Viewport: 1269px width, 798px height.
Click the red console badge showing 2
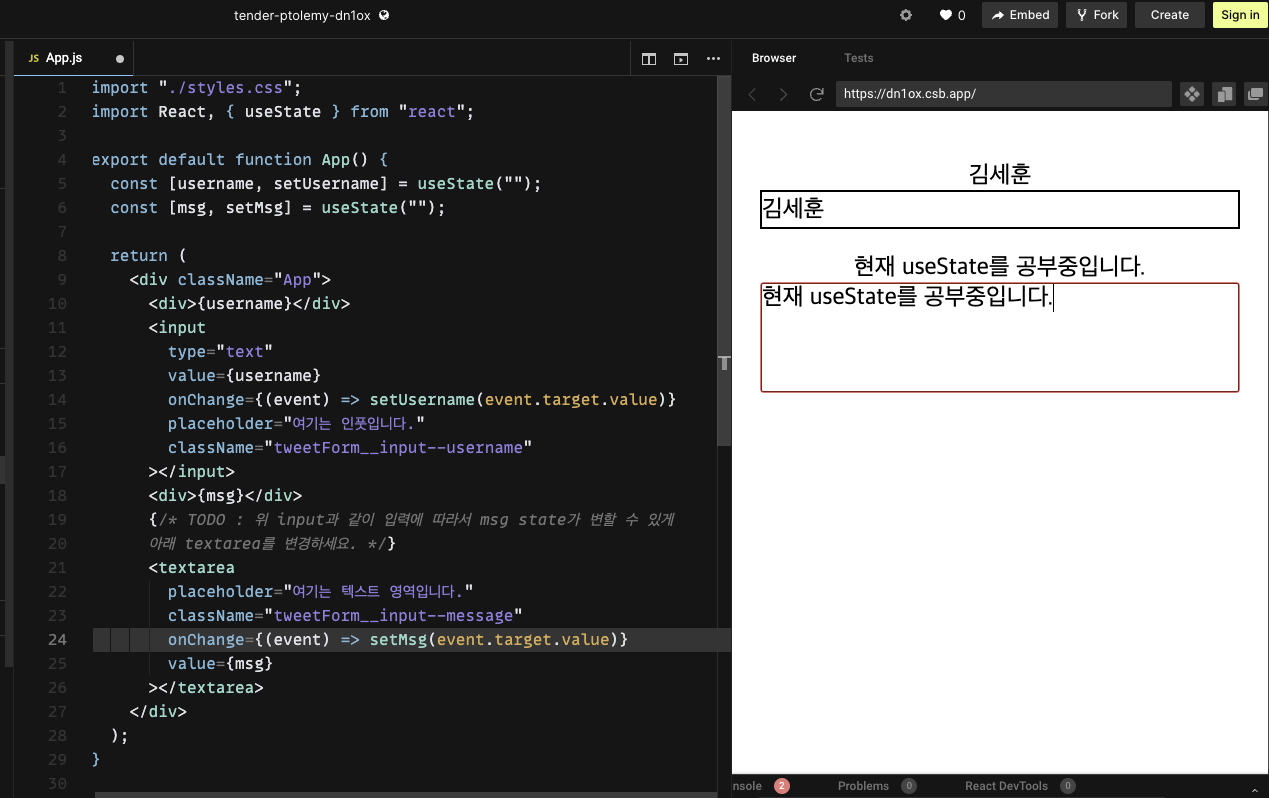pyautogui.click(x=782, y=786)
